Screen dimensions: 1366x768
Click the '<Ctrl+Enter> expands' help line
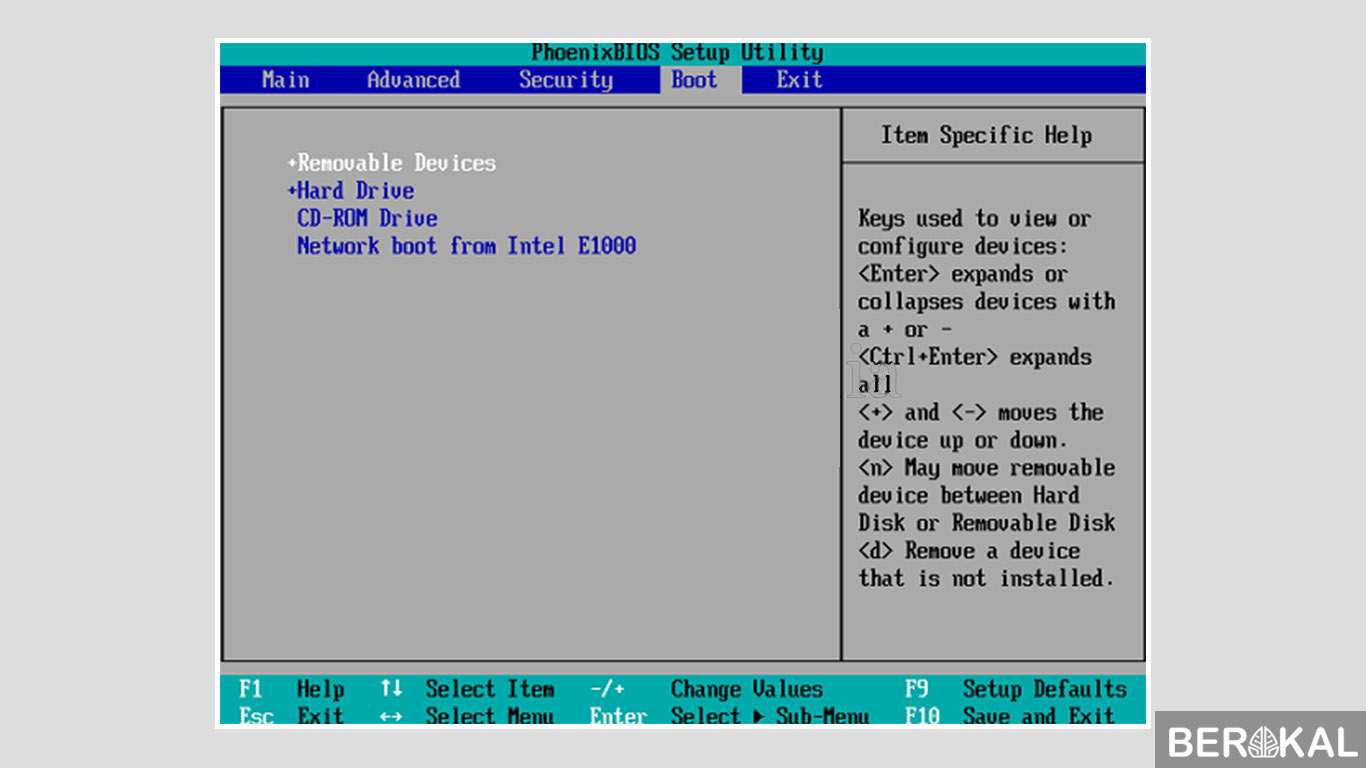coord(975,357)
